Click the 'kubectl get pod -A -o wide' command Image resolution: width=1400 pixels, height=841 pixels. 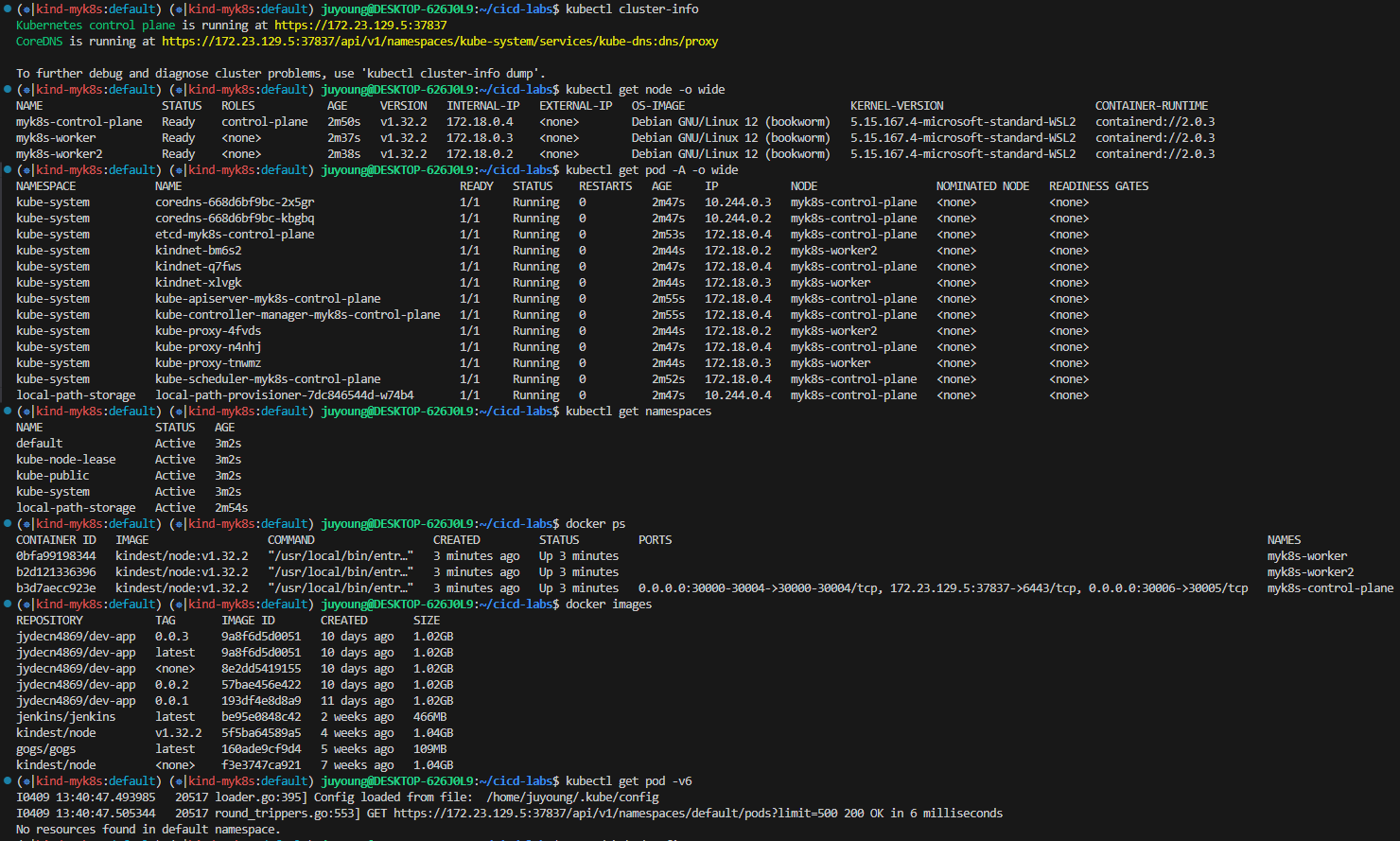[x=652, y=170]
